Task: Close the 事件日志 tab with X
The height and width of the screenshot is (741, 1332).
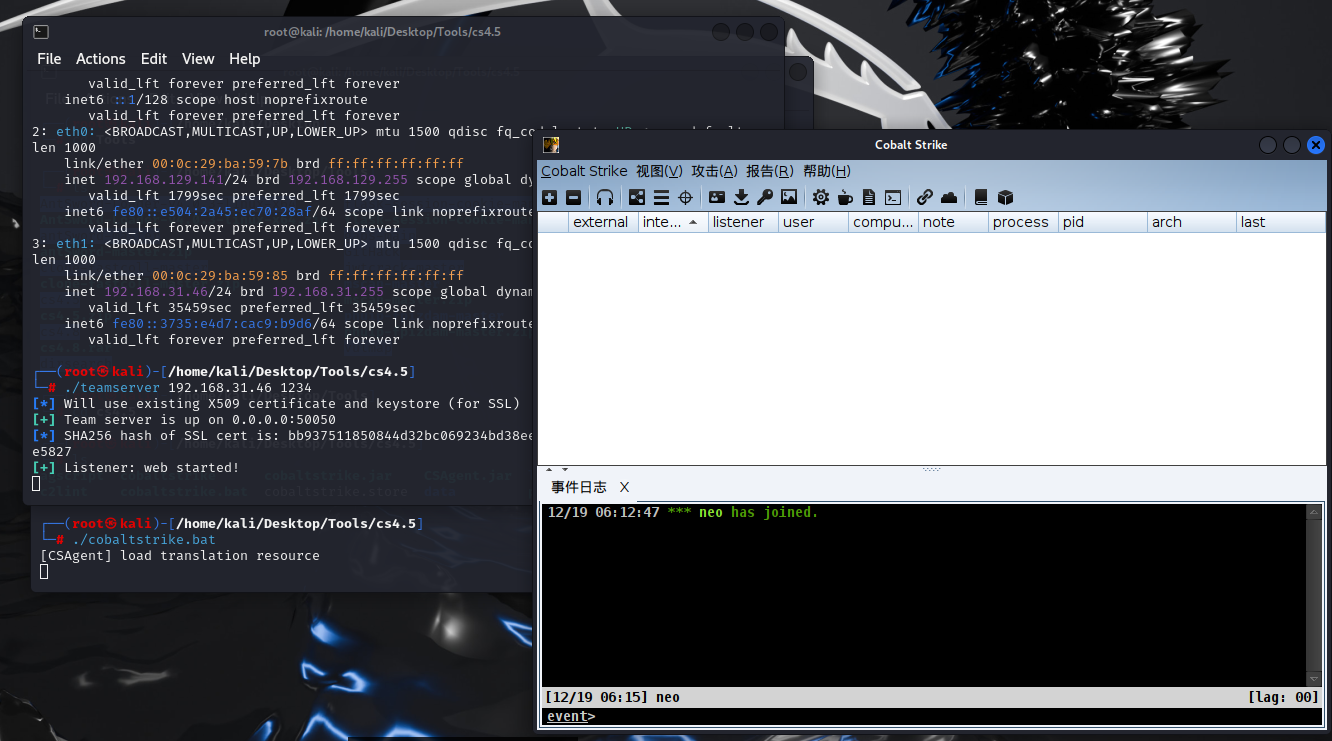Action: coord(624,487)
